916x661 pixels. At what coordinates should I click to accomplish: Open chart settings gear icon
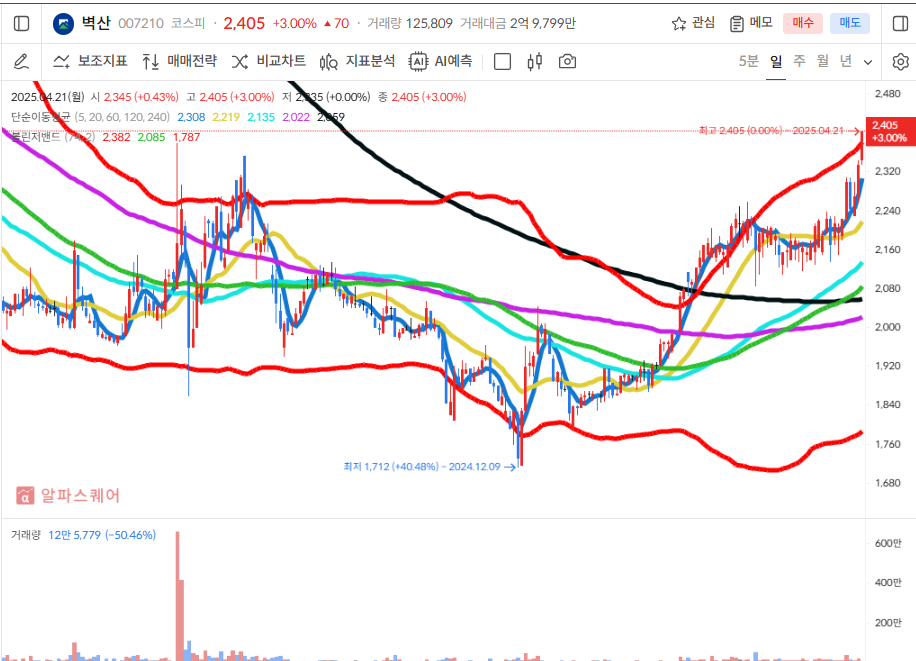[899, 62]
